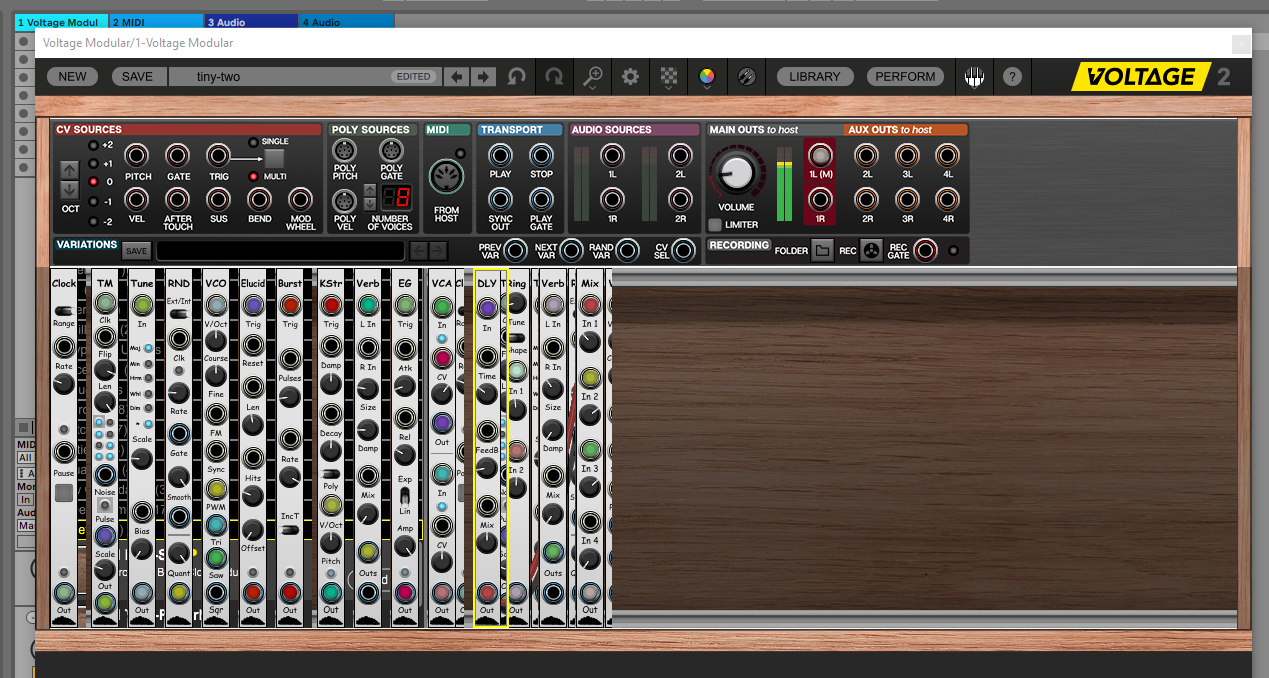
Task: Open the cable transparency checkerboard menu
Action: click(x=668, y=76)
